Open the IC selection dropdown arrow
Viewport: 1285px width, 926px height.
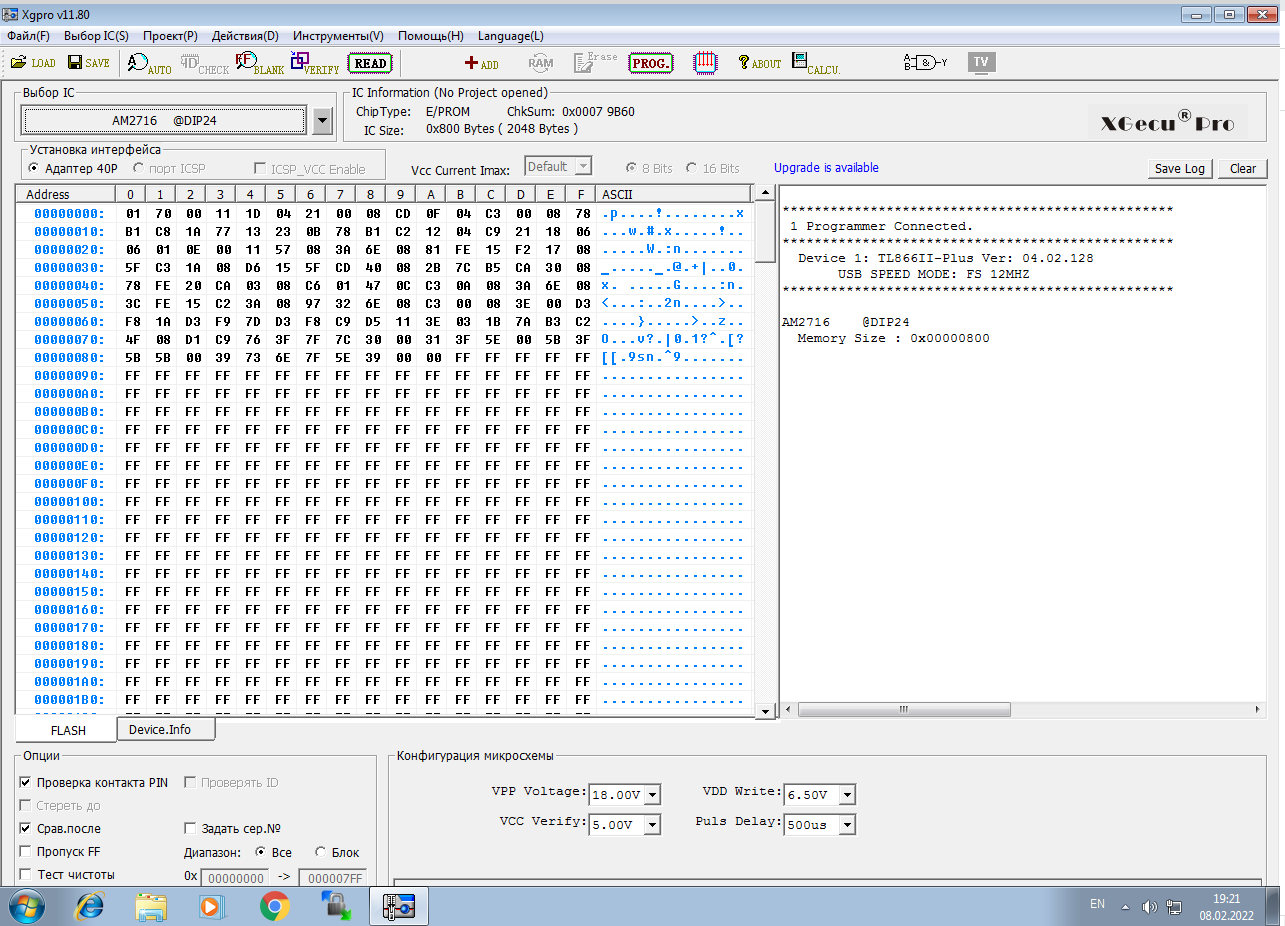click(321, 121)
